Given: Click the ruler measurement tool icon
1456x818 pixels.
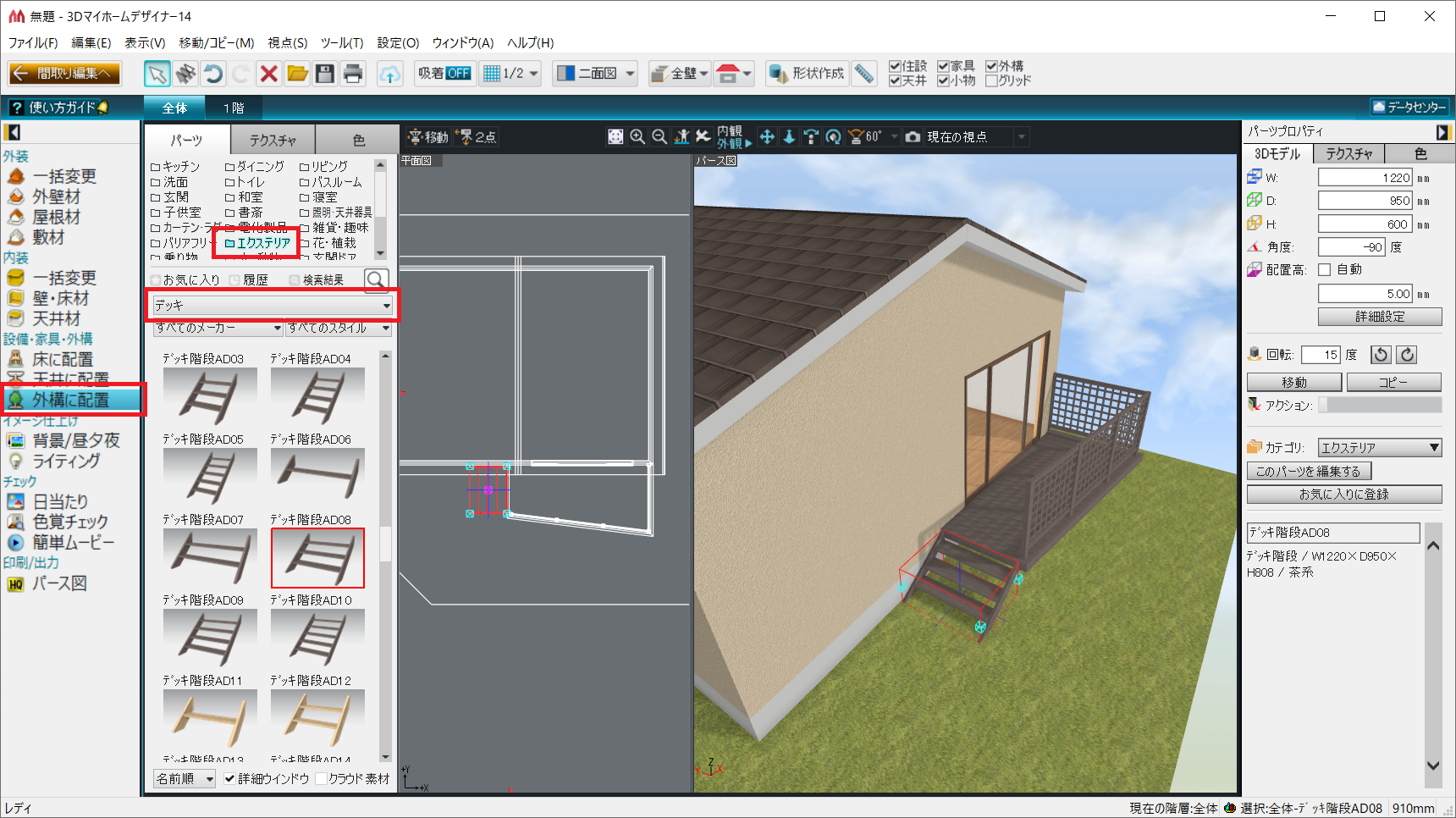Looking at the screenshot, I should (x=863, y=74).
